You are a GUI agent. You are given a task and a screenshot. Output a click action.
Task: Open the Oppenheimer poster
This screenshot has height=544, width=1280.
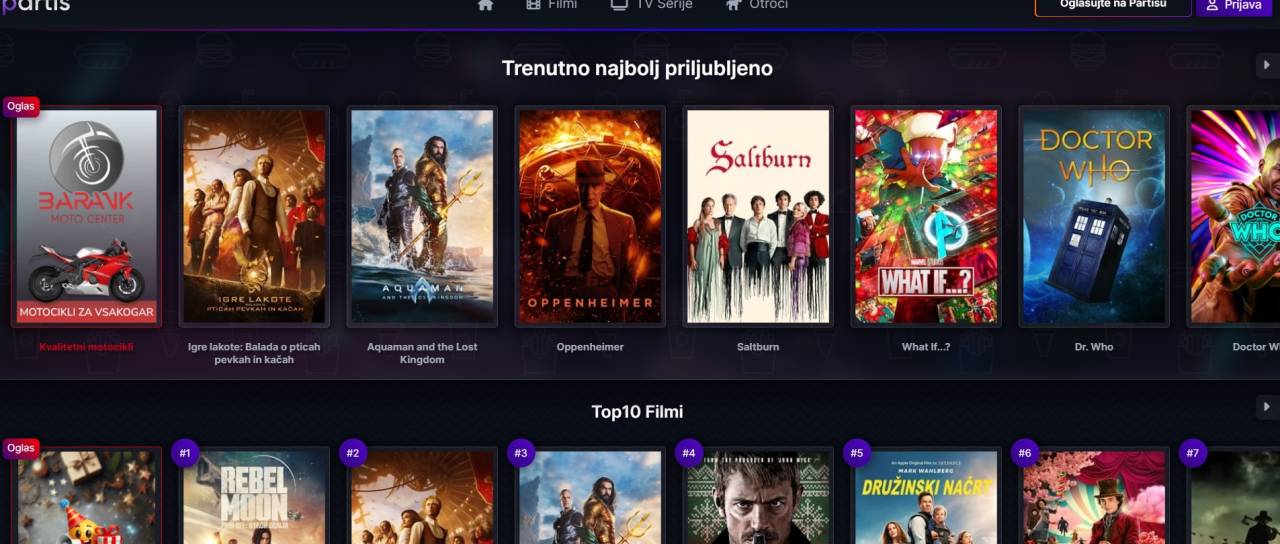point(590,216)
